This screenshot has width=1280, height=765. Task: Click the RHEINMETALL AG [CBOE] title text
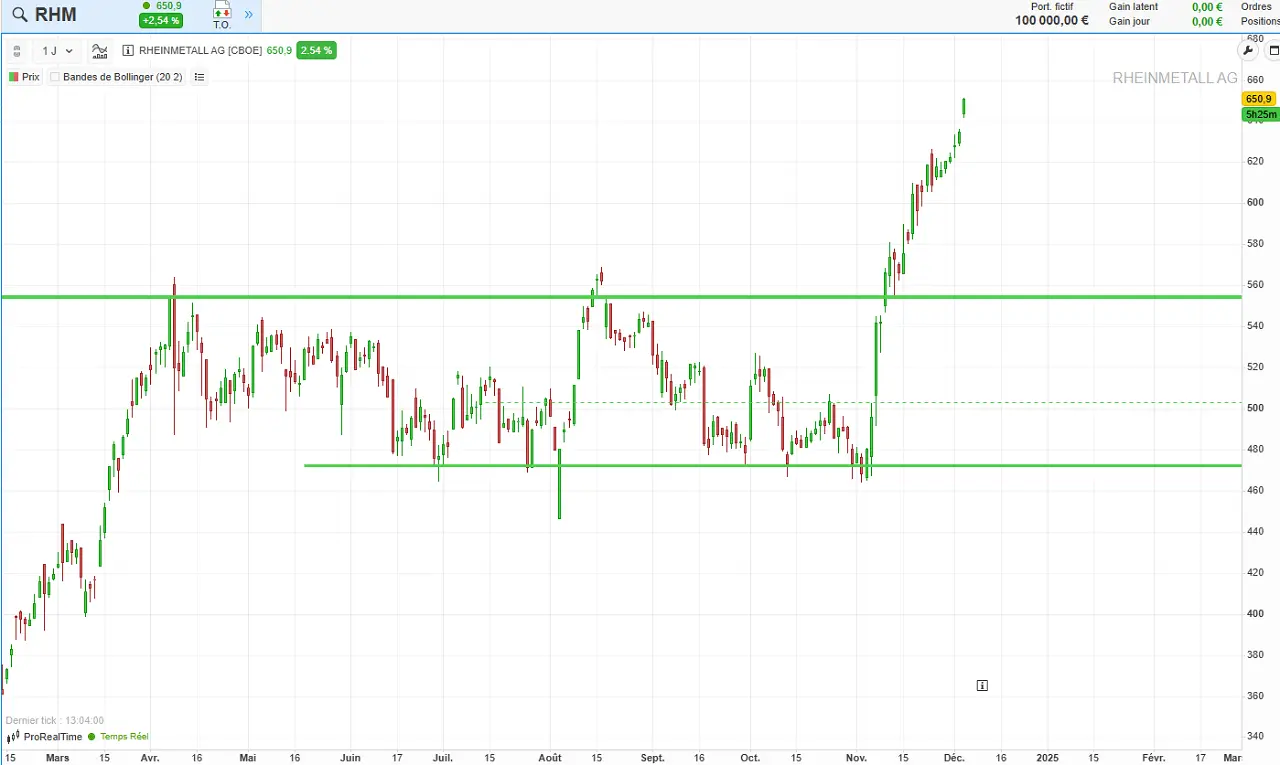tap(201, 50)
